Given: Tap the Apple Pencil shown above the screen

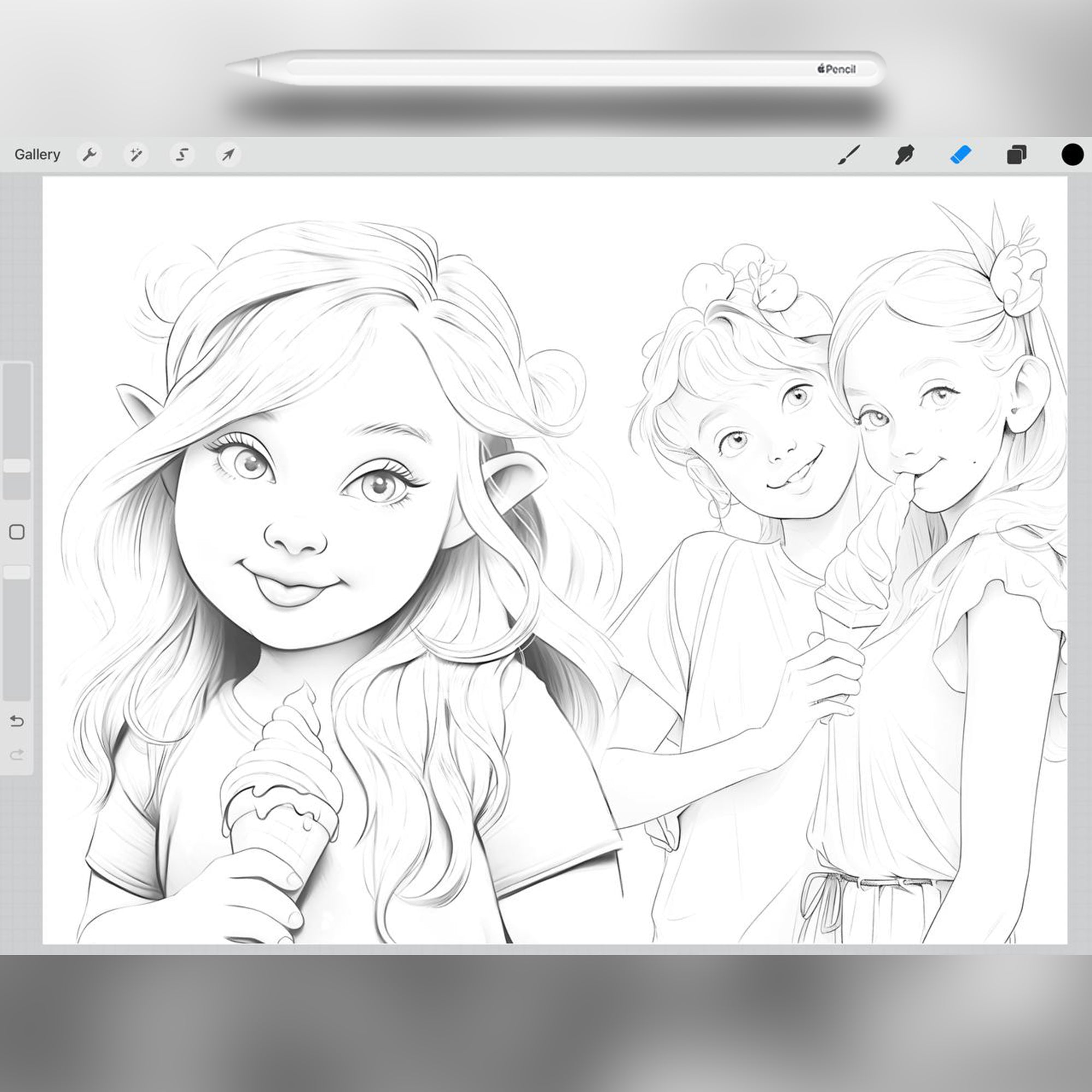Looking at the screenshot, I should tap(554, 68).
